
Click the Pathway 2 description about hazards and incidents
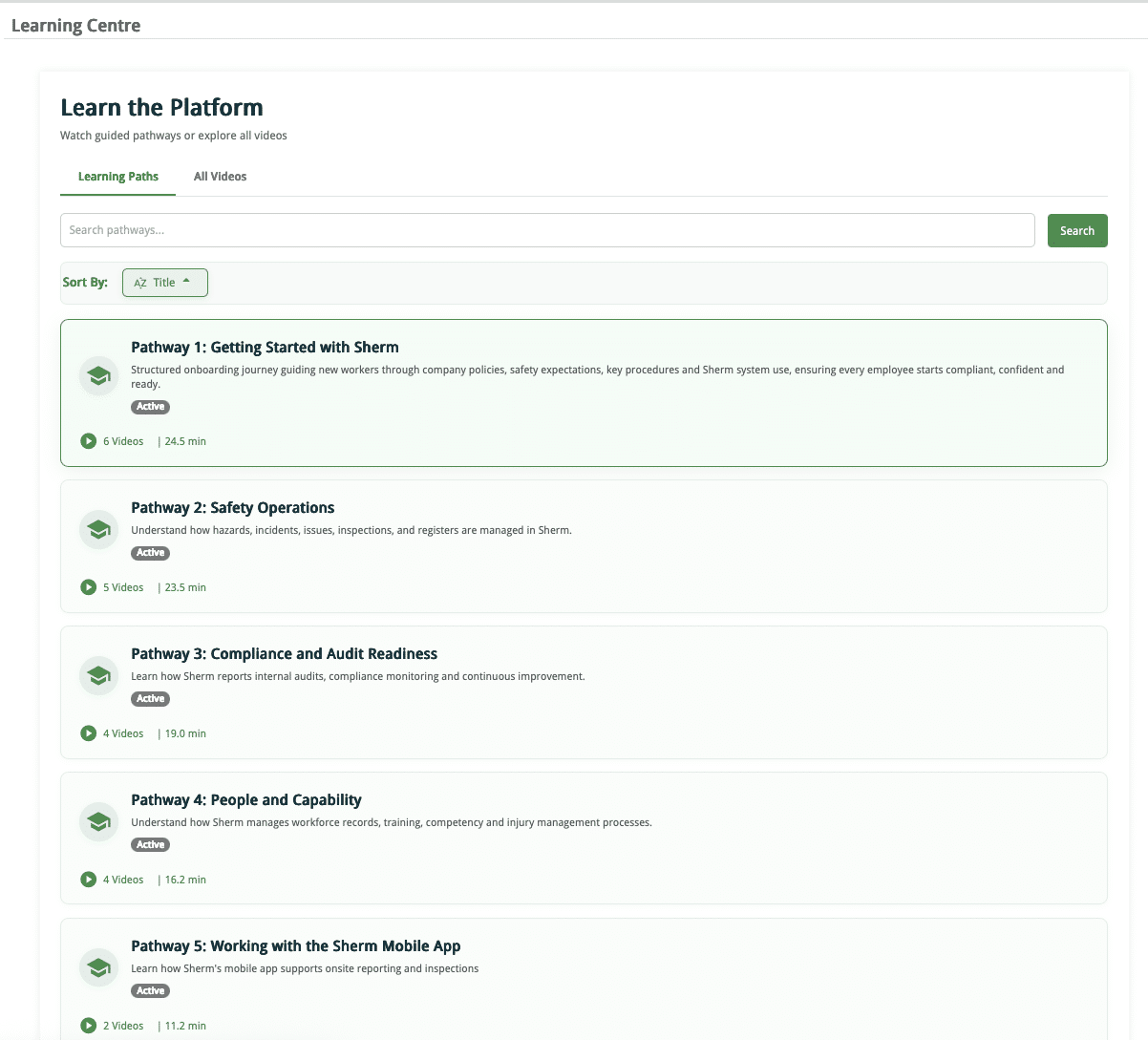click(x=351, y=530)
